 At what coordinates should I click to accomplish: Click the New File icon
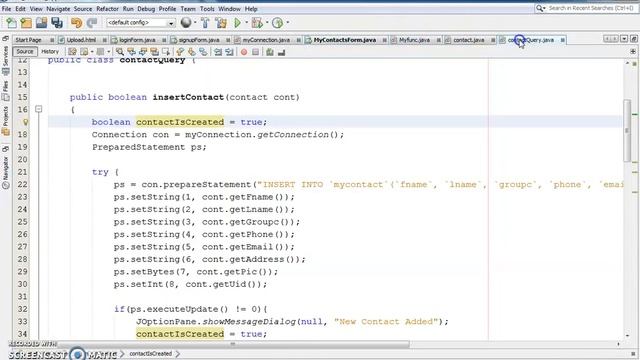(11, 23)
